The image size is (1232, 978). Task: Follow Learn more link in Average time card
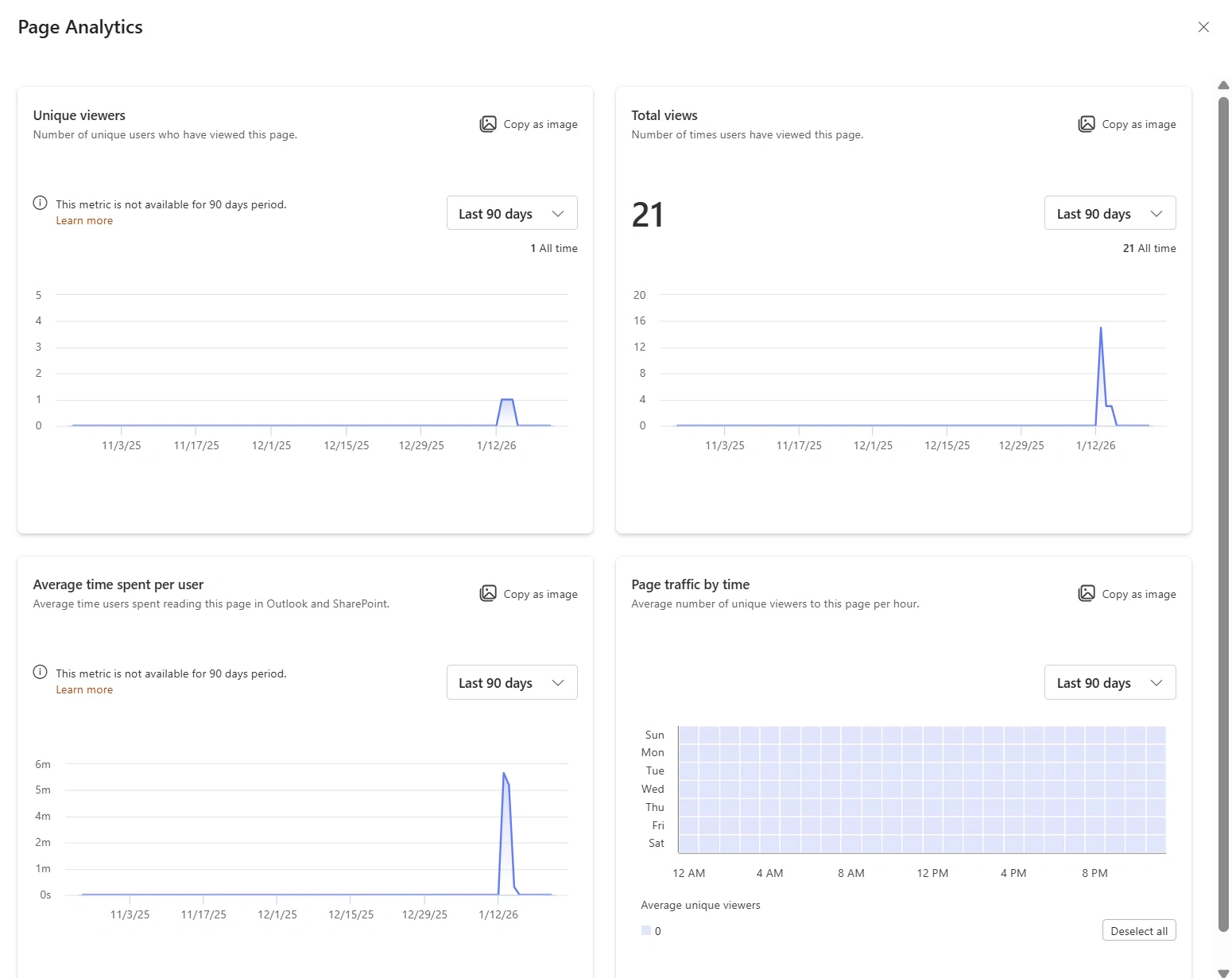coord(84,690)
